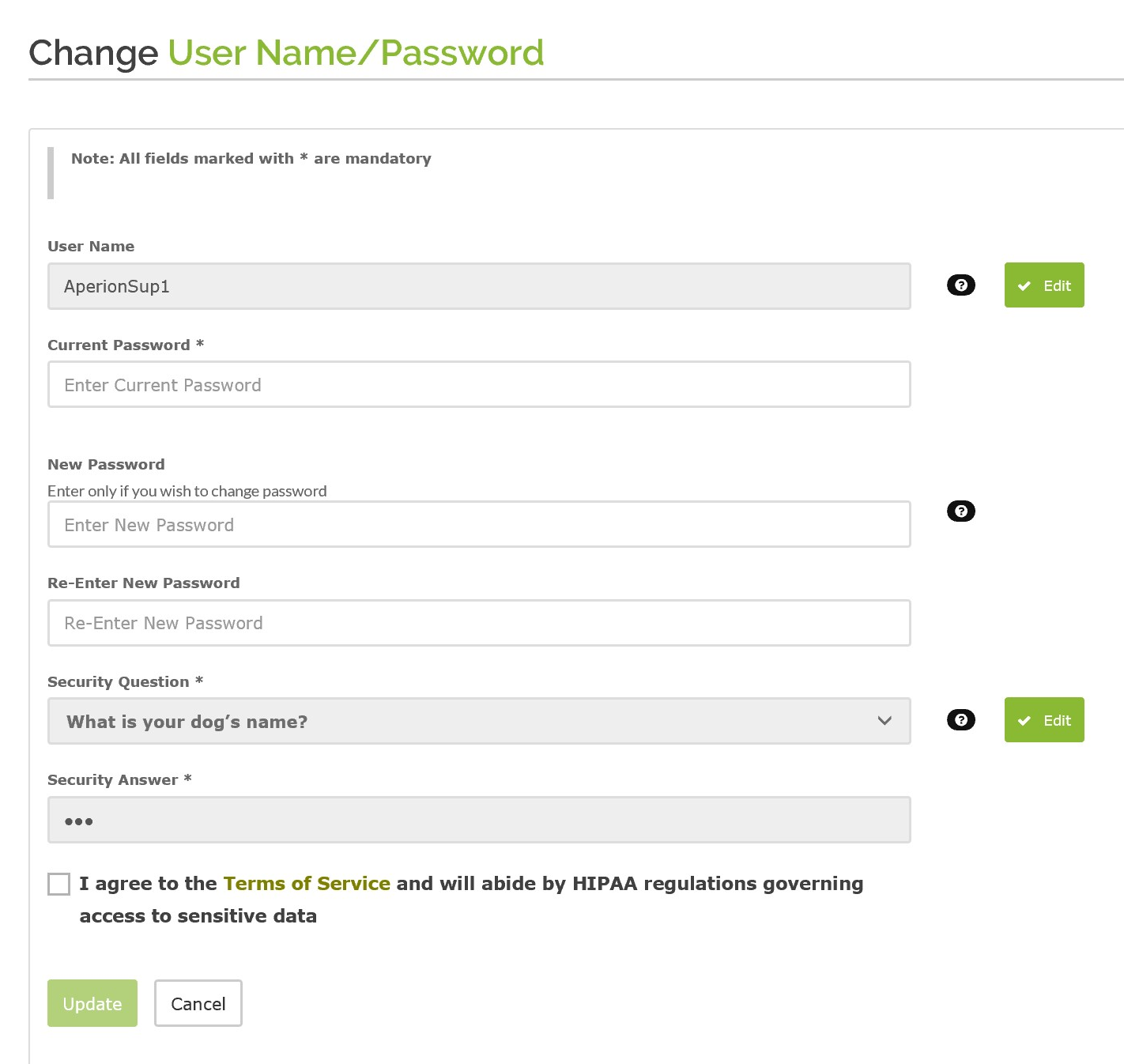
Task: Click the checkmark on the Security Question Edit button
Action: pos(1024,720)
